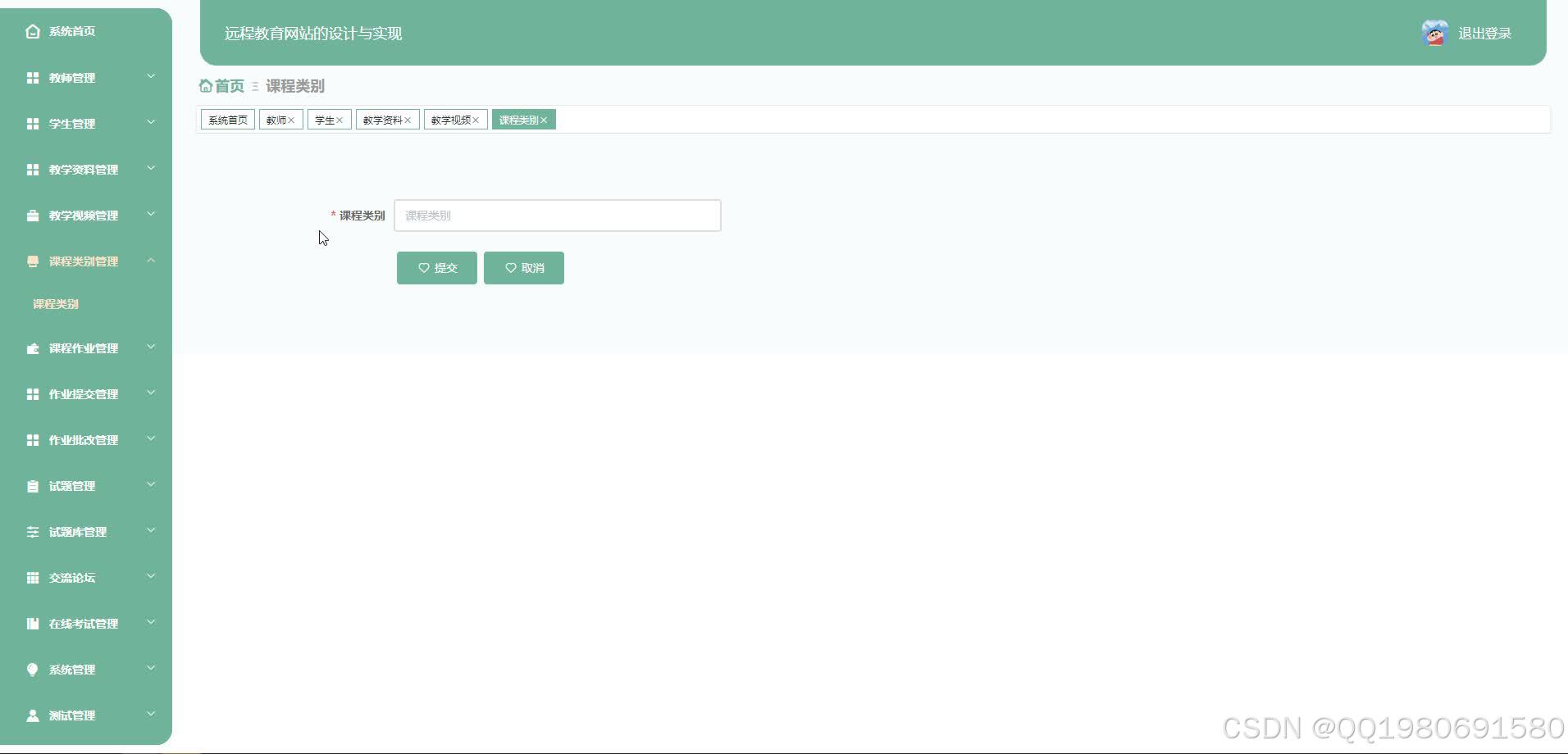Focus the 课程类别 input field
Viewport: 1568px width, 754px height.
tap(558, 216)
